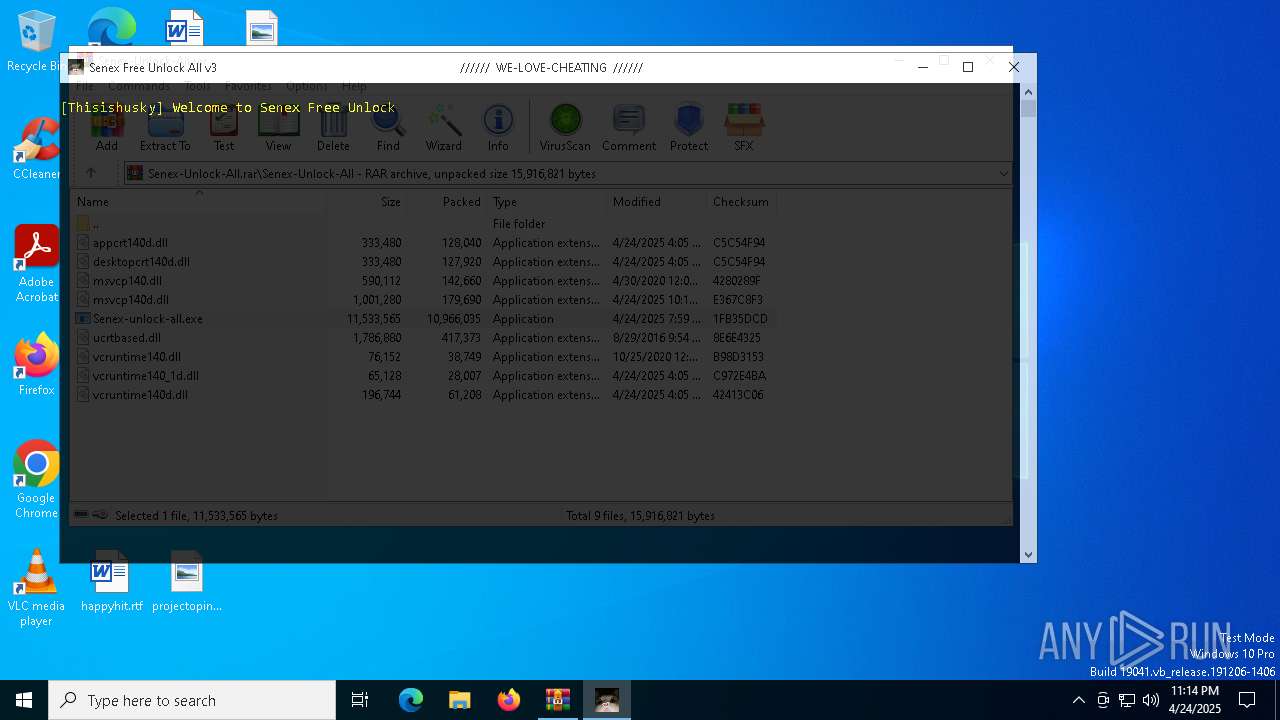The height and width of the screenshot is (720, 1280).
Task: Open File Explorer from the taskbar
Action: click(459, 700)
